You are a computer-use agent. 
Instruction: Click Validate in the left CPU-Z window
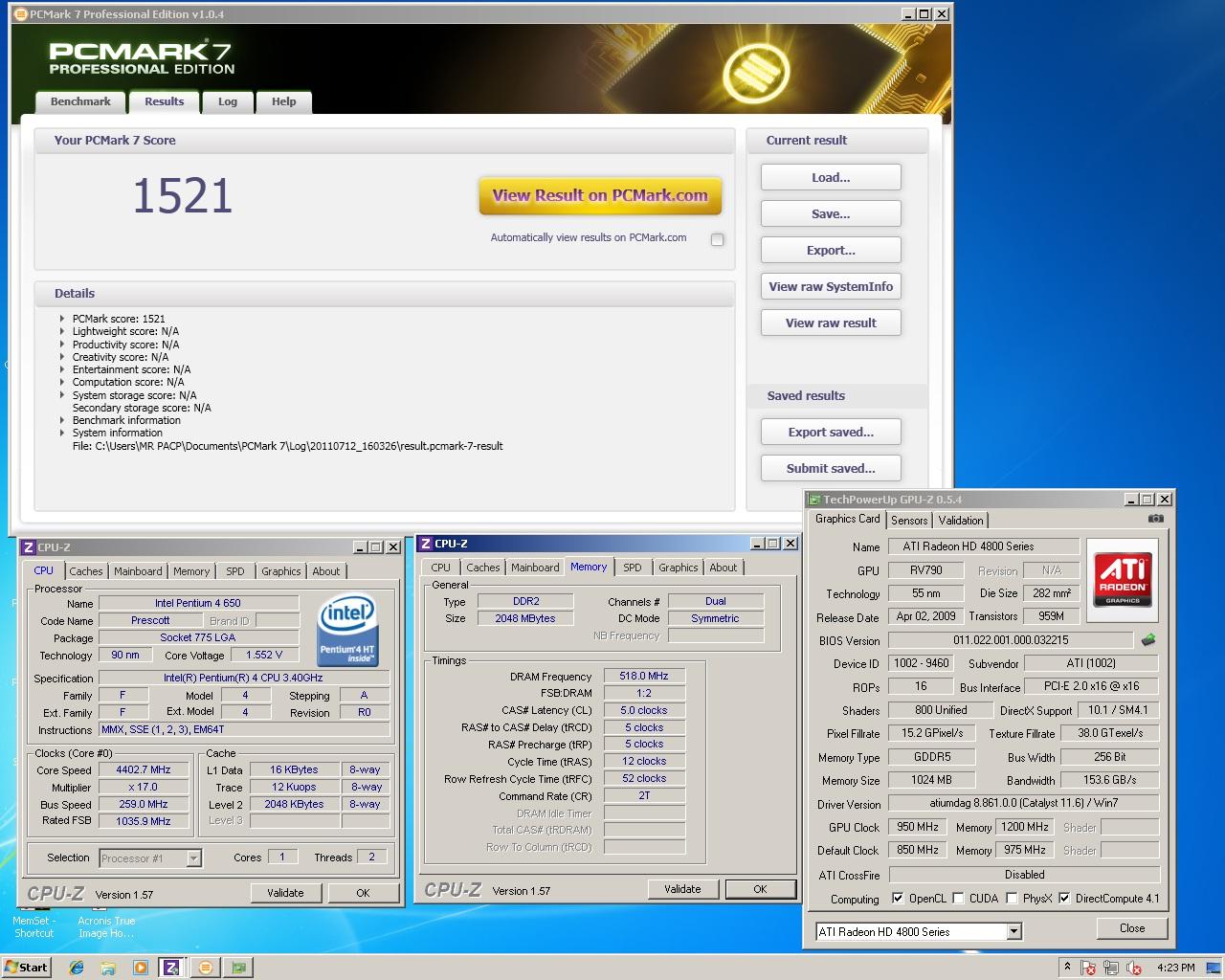(x=285, y=893)
